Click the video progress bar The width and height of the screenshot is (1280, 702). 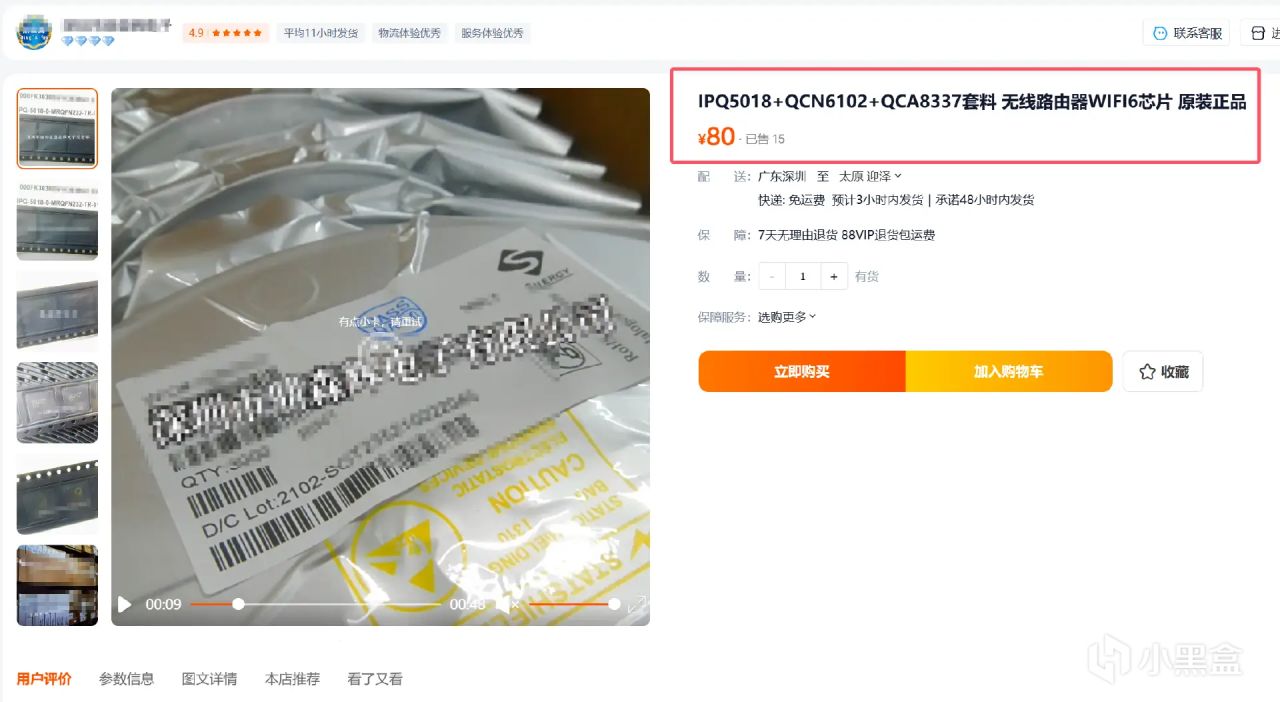point(315,604)
